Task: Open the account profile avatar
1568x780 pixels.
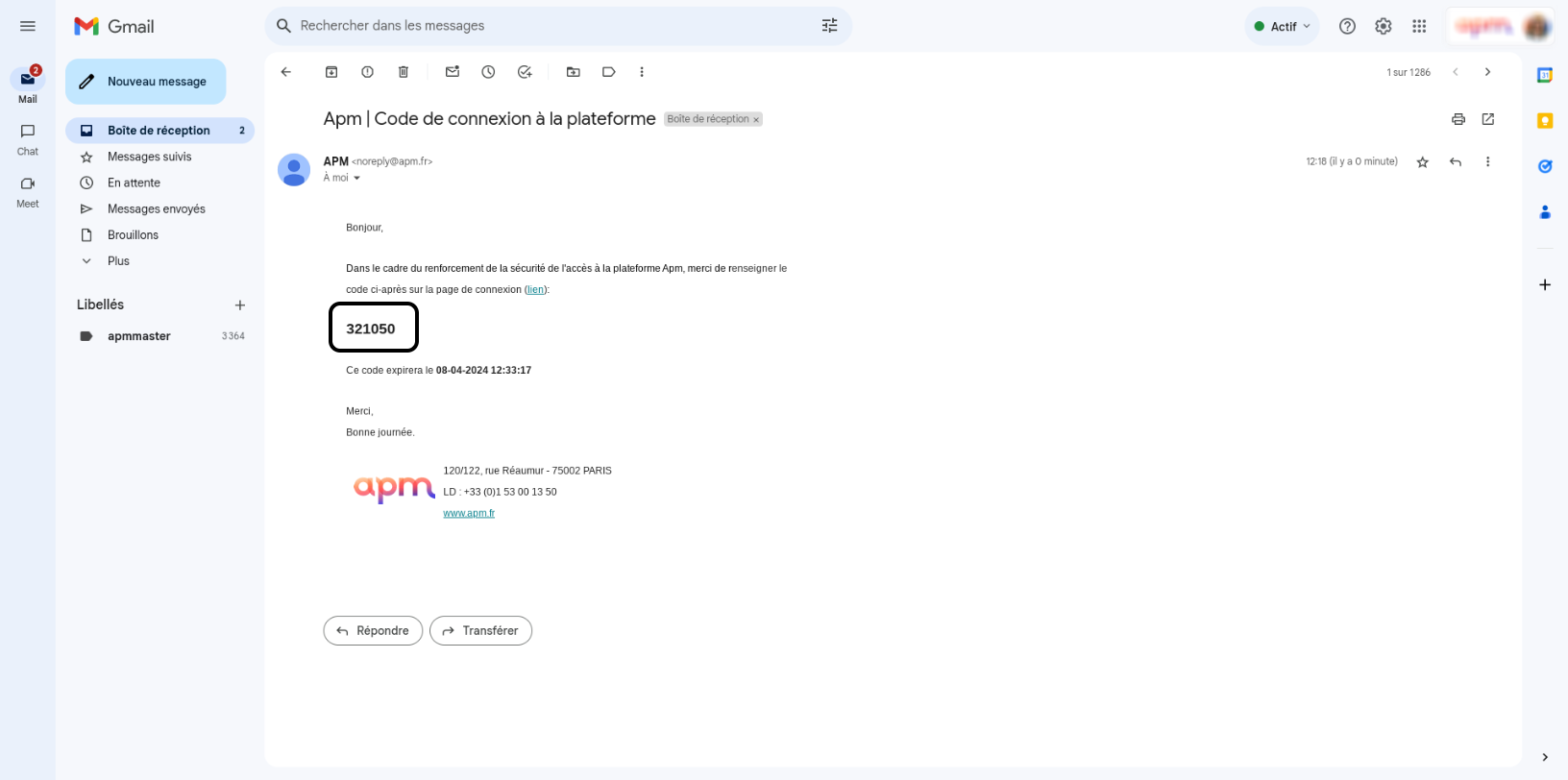Action: (x=1537, y=26)
